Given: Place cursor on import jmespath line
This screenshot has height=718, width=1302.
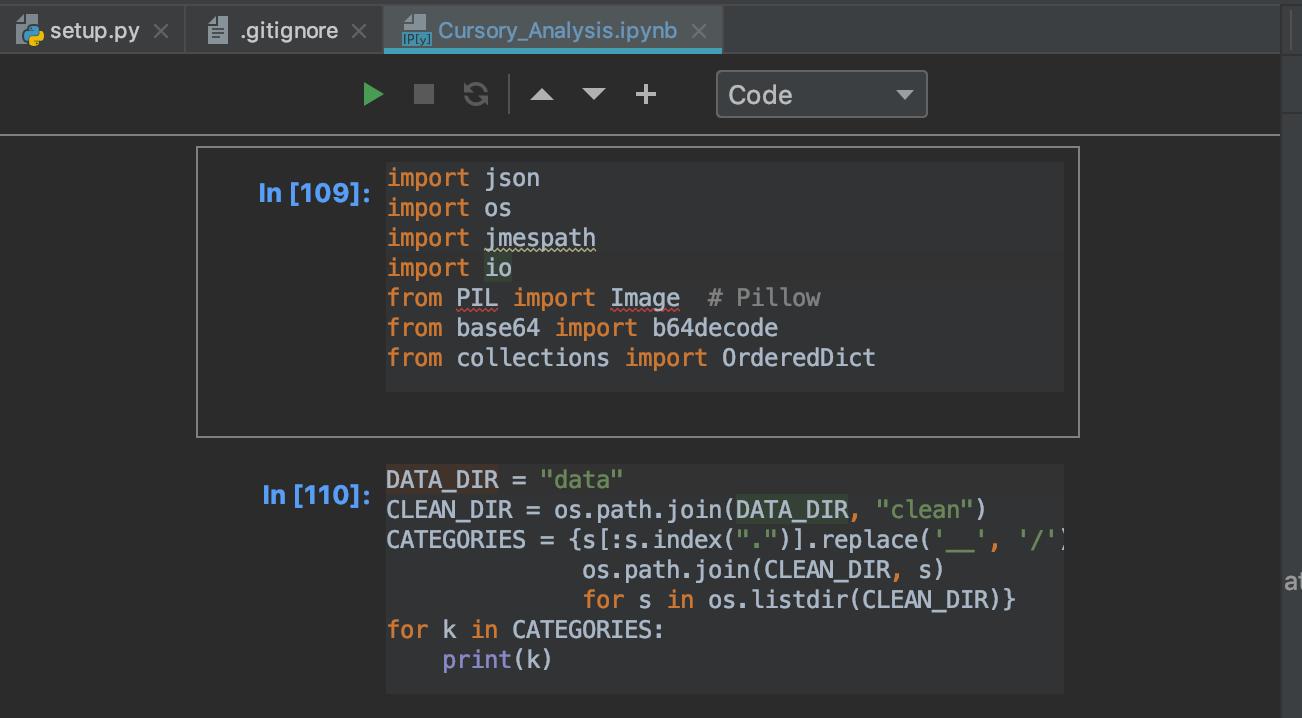Looking at the screenshot, I should [491, 238].
